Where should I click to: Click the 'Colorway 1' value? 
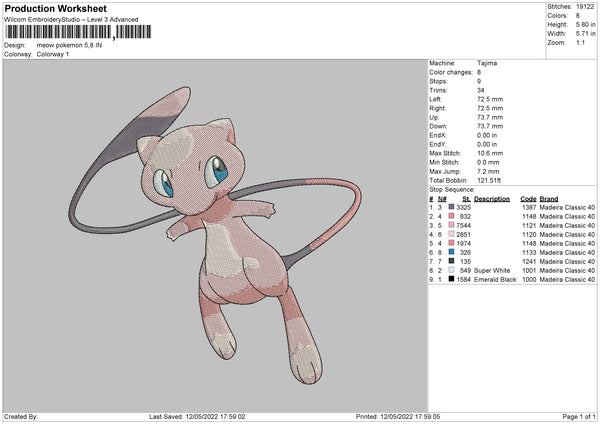(53, 54)
